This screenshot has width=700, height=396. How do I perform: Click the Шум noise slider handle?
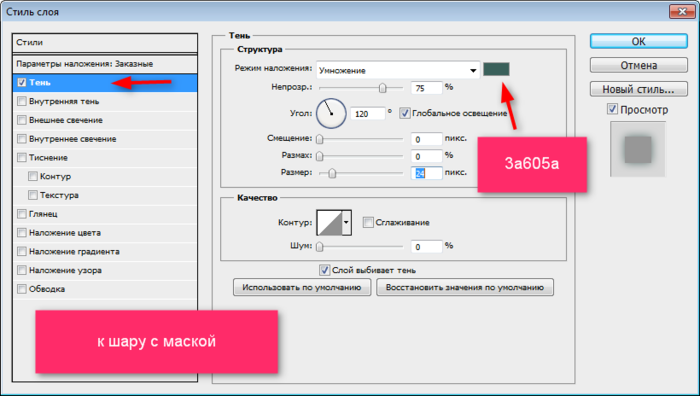320,246
